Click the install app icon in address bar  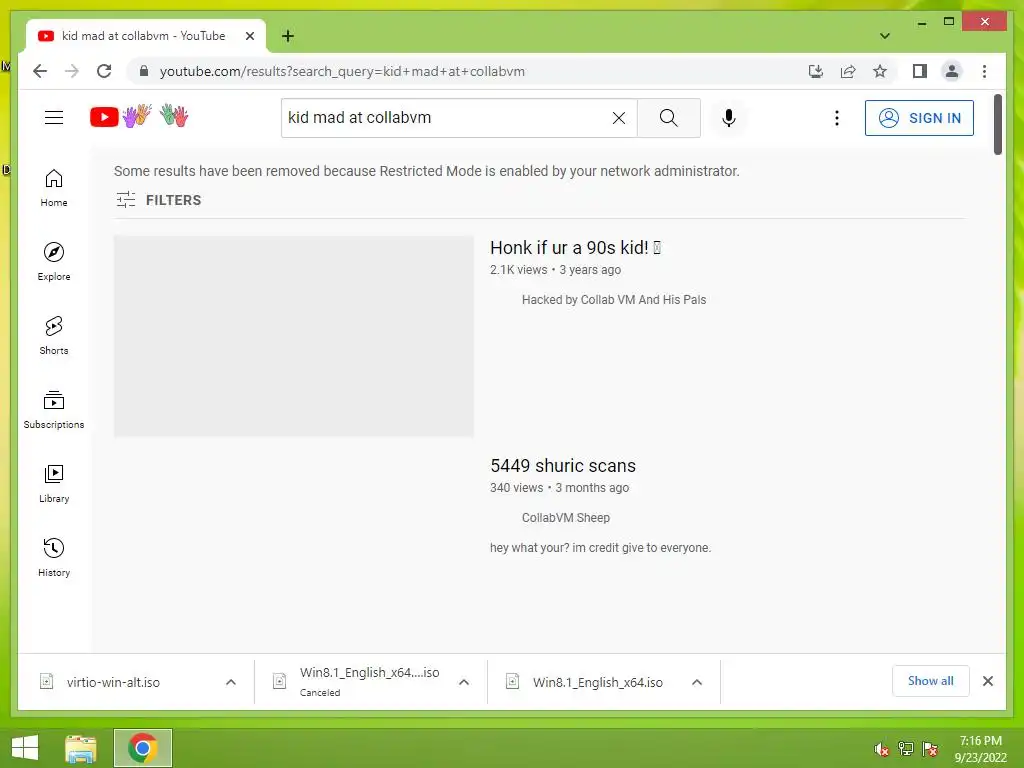pyautogui.click(x=816, y=71)
